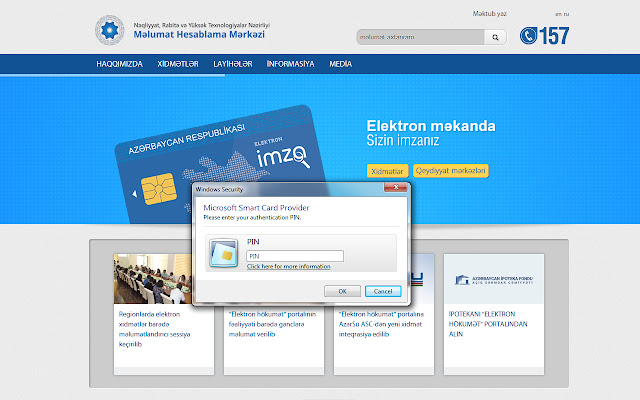Open the MEDİA menu
Viewport: 640px width, 400px height.
[340, 64]
